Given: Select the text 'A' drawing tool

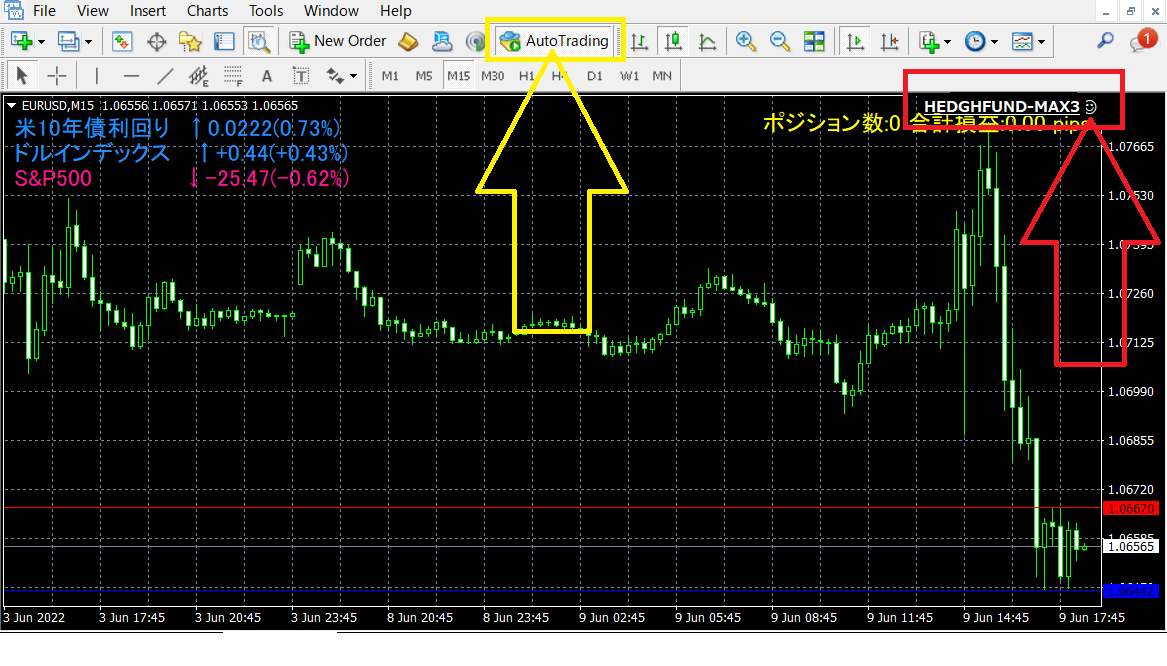Looking at the screenshot, I should coord(266,76).
